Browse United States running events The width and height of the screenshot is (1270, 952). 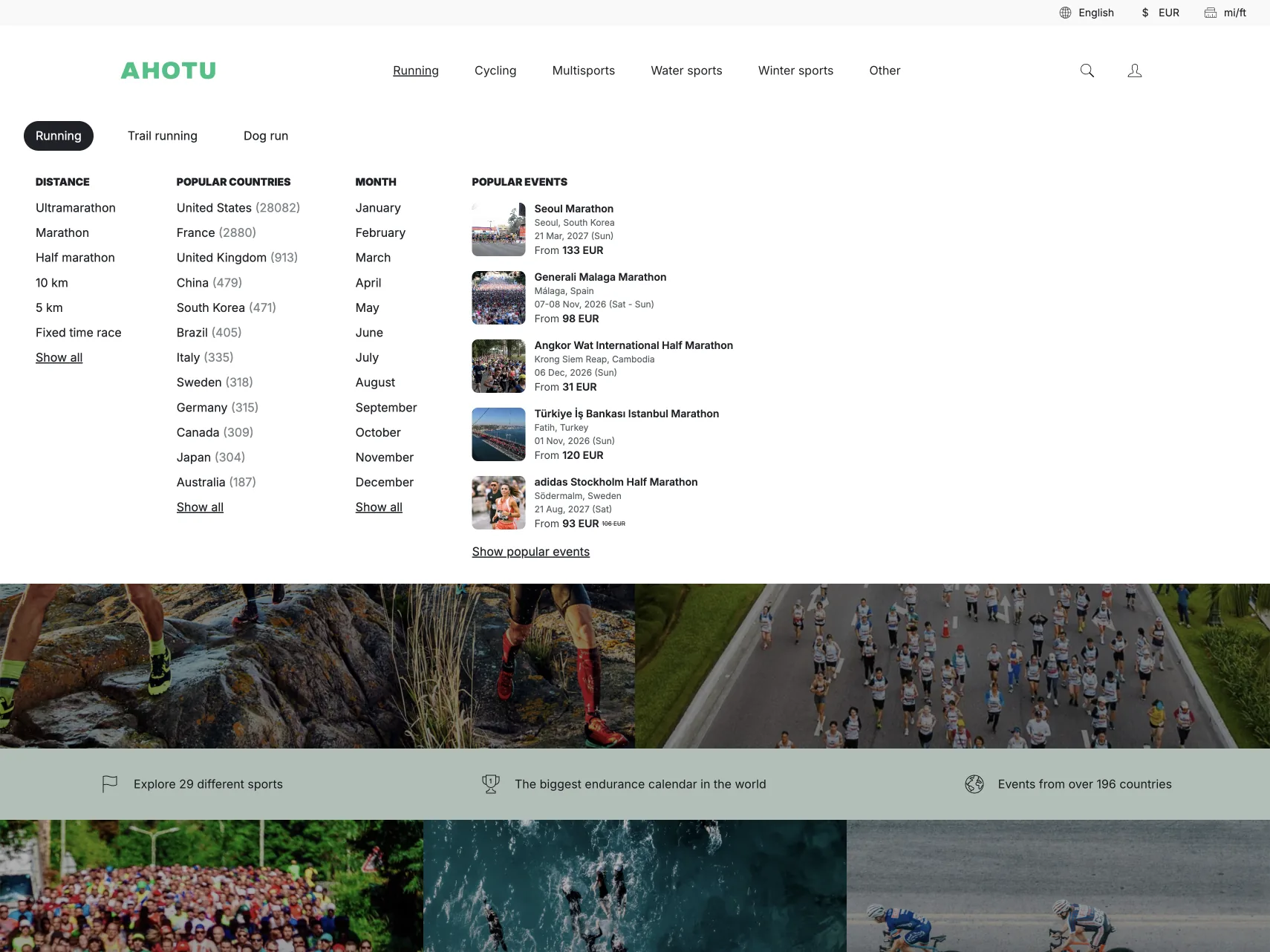click(x=238, y=208)
